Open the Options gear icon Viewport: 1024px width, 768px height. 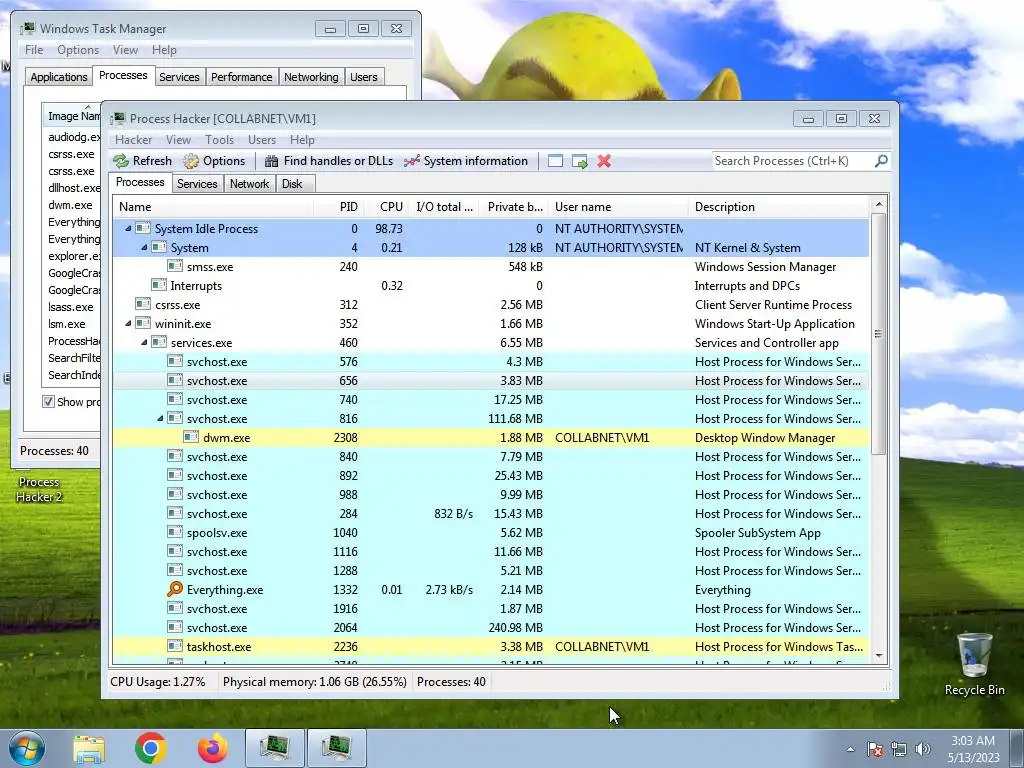click(191, 161)
